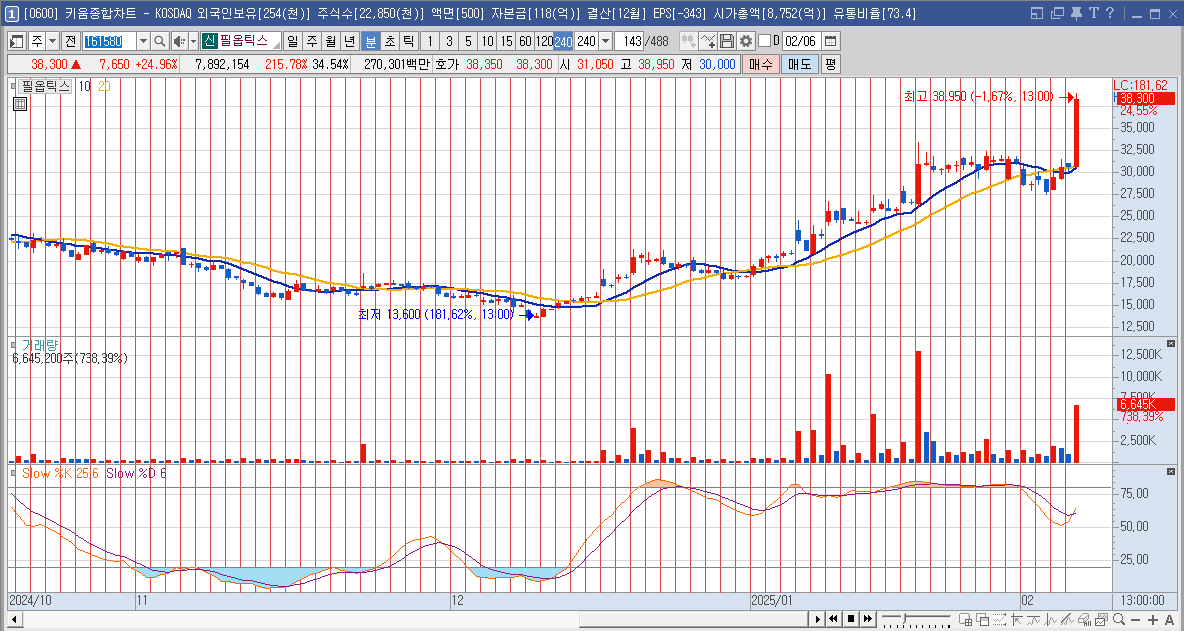The image size is (1184, 631).
Task: Click the 호가 quote label
Action: tap(447, 64)
